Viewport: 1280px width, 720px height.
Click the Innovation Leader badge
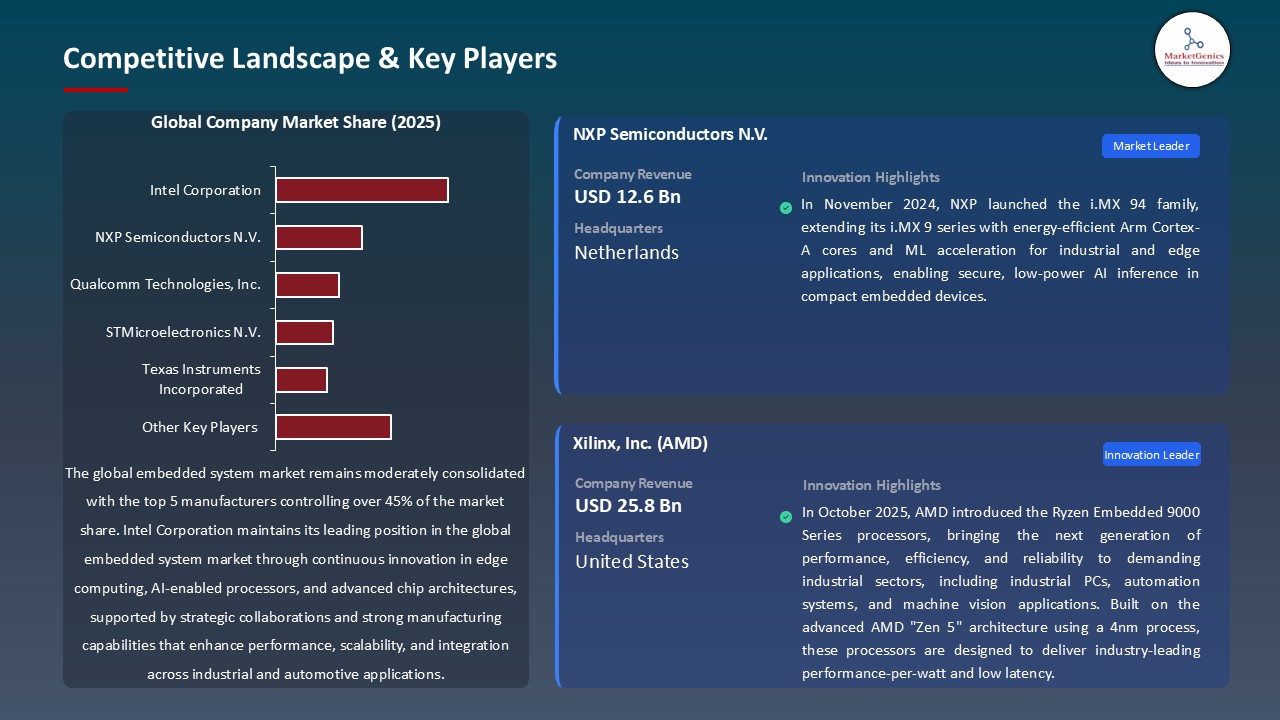(1151, 455)
